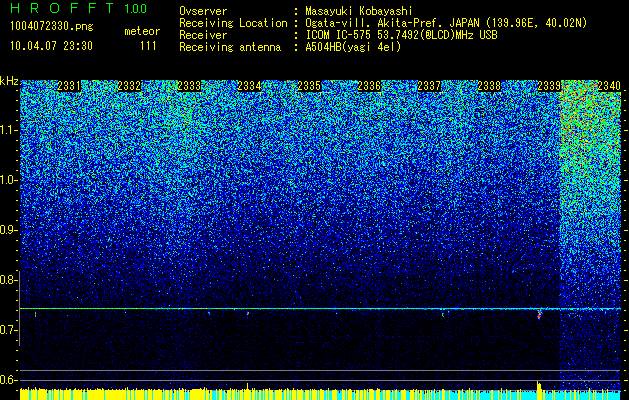Click the Receiving antenna label

click(230, 47)
